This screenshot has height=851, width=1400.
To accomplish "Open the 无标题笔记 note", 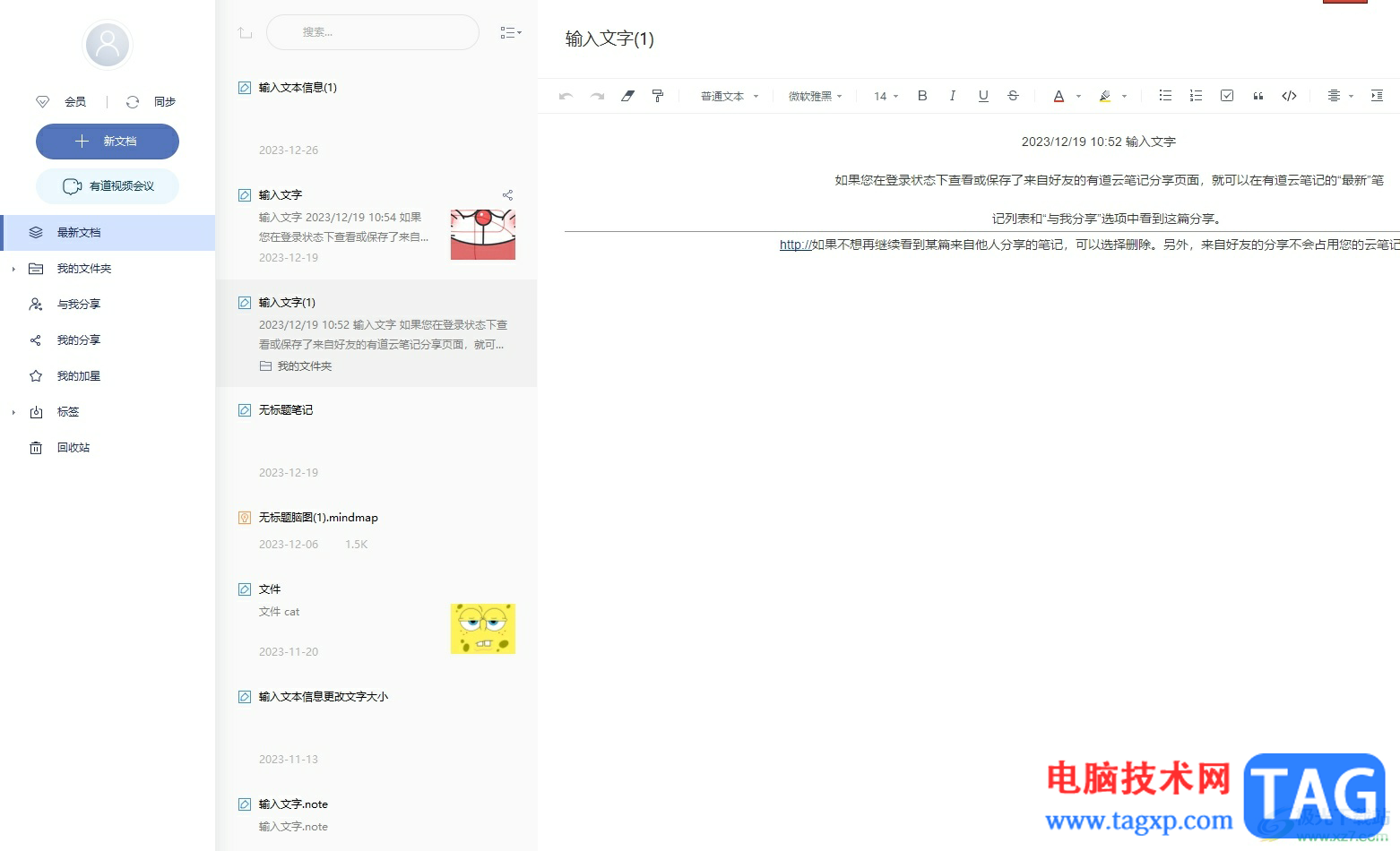I will point(376,441).
